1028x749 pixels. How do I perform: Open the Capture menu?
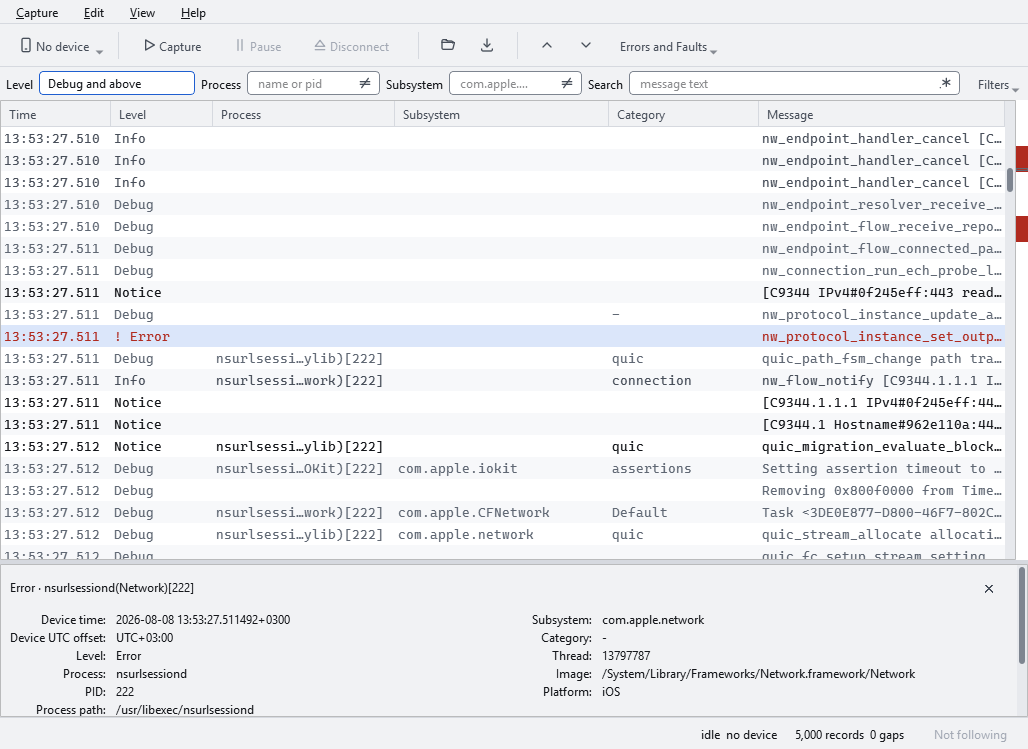(37, 12)
